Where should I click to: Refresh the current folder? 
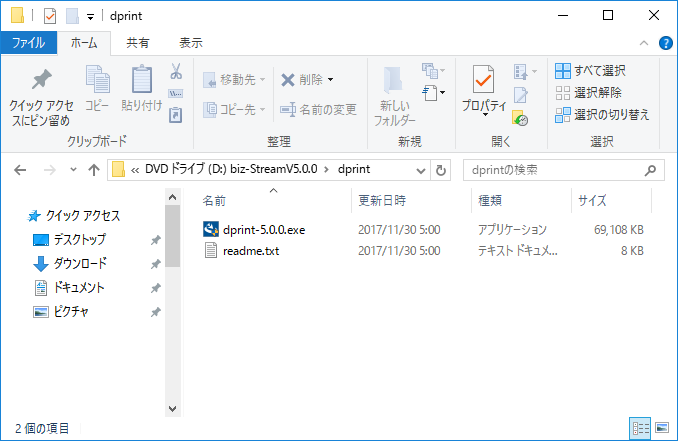pos(441,170)
